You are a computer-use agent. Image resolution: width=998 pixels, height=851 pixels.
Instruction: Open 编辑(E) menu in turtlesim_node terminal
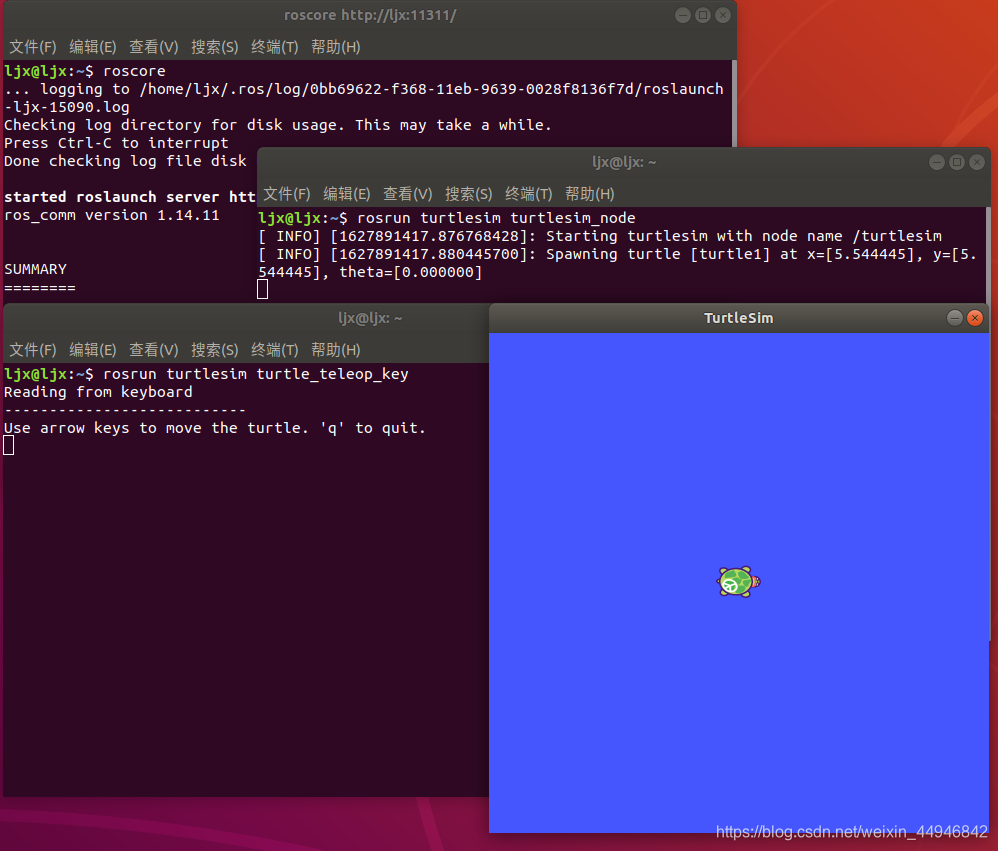tap(346, 194)
